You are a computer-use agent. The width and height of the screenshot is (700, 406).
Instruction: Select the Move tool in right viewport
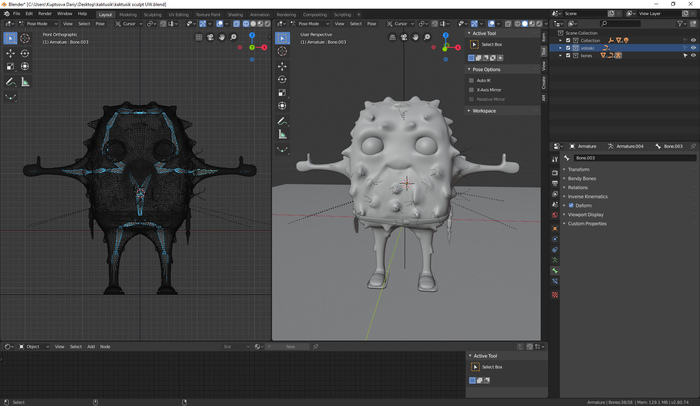(x=282, y=65)
